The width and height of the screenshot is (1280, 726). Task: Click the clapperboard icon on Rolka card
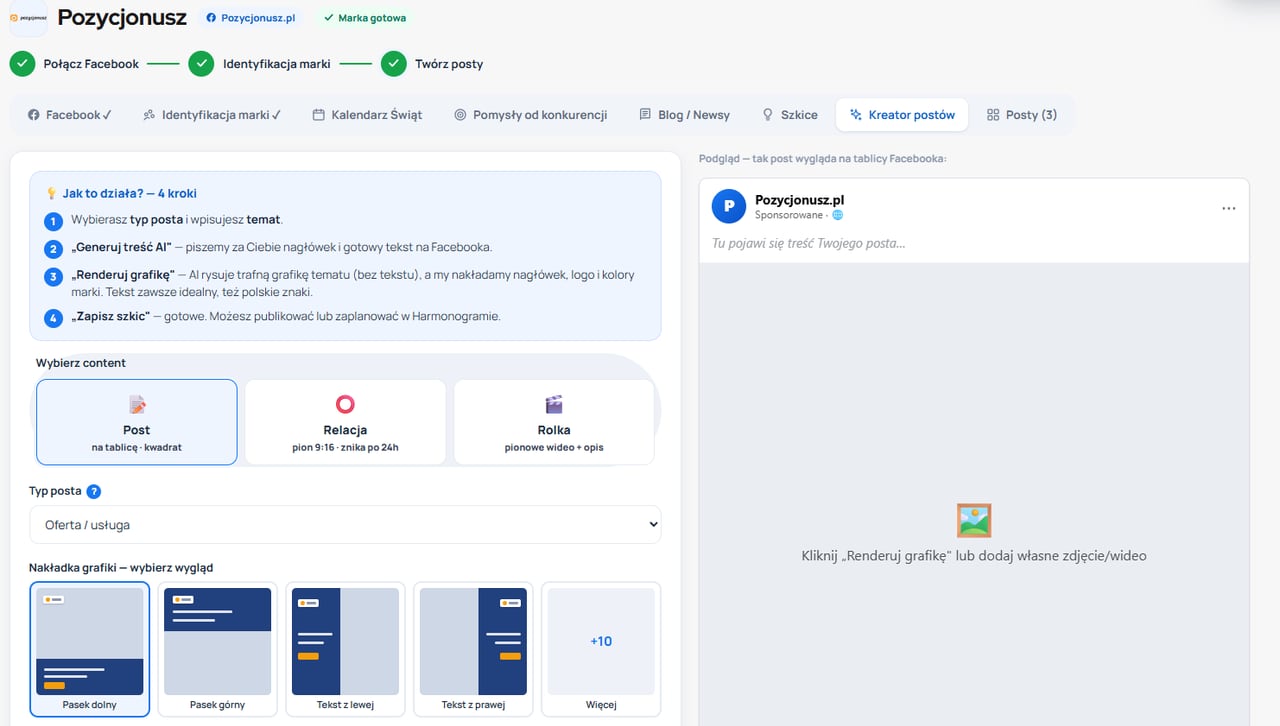(554, 404)
